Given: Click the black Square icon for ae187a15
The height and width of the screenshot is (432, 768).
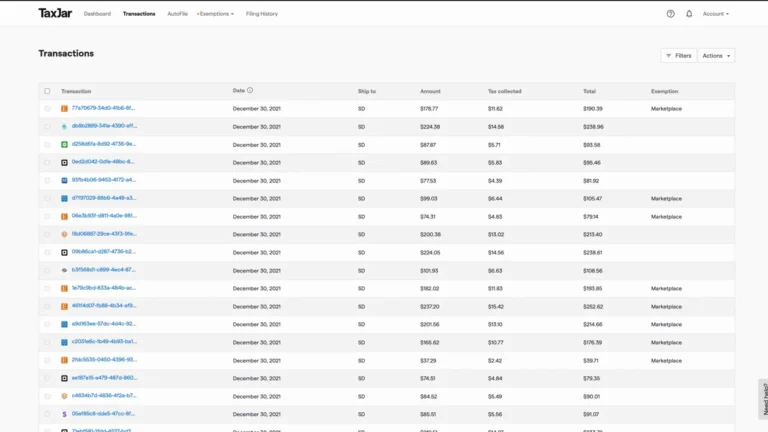Looking at the screenshot, I should 64,378.
